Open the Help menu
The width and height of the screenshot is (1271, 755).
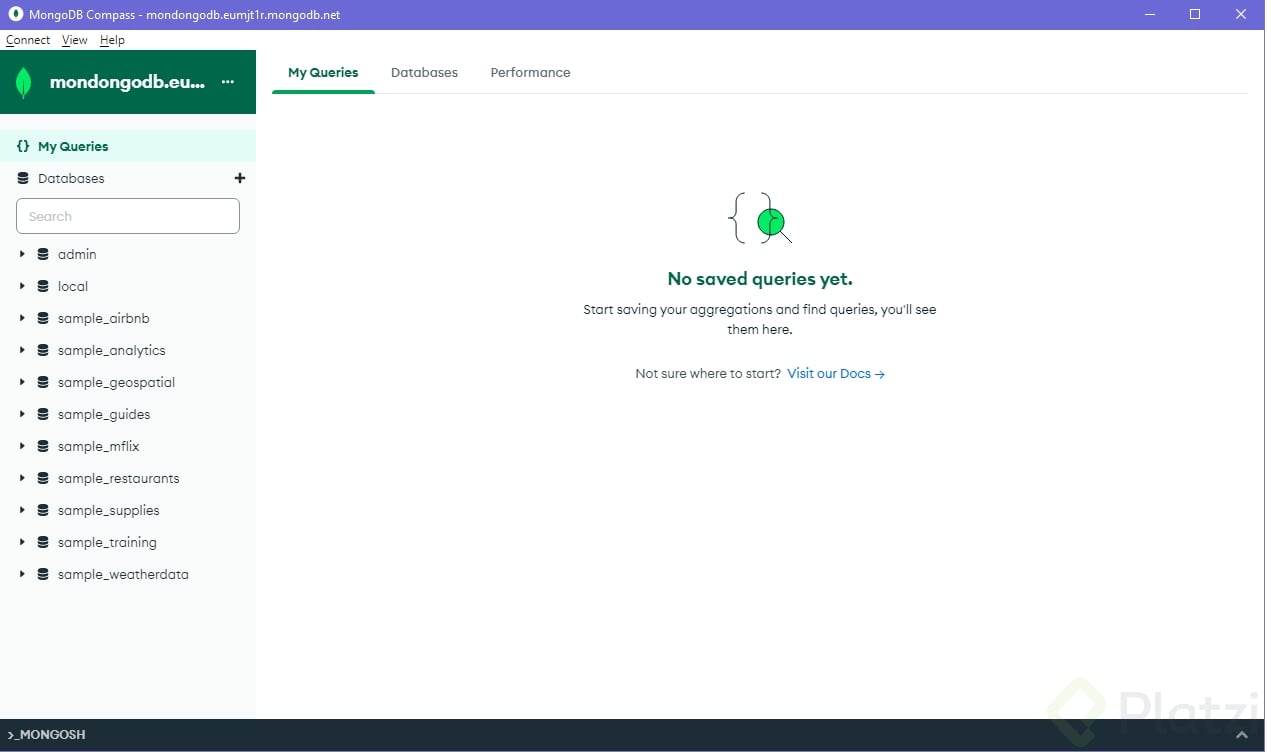point(112,40)
